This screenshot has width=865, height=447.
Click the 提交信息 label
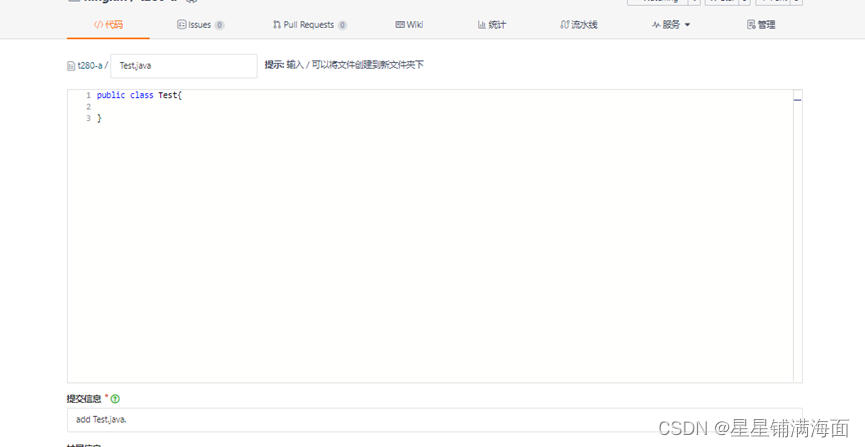click(84, 399)
